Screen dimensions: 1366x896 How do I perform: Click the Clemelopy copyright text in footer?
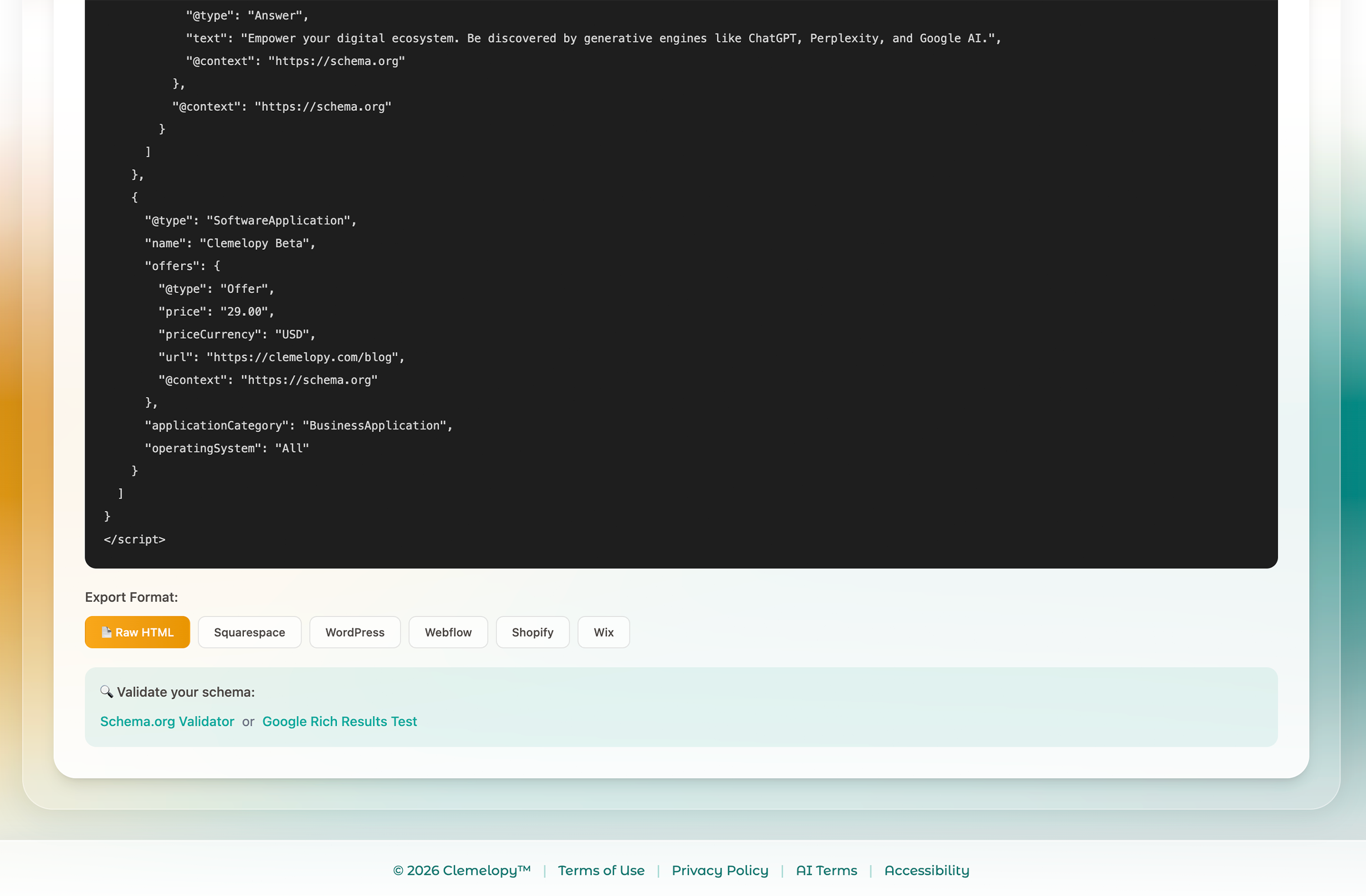pyautogui.click(x=461, y=870)
